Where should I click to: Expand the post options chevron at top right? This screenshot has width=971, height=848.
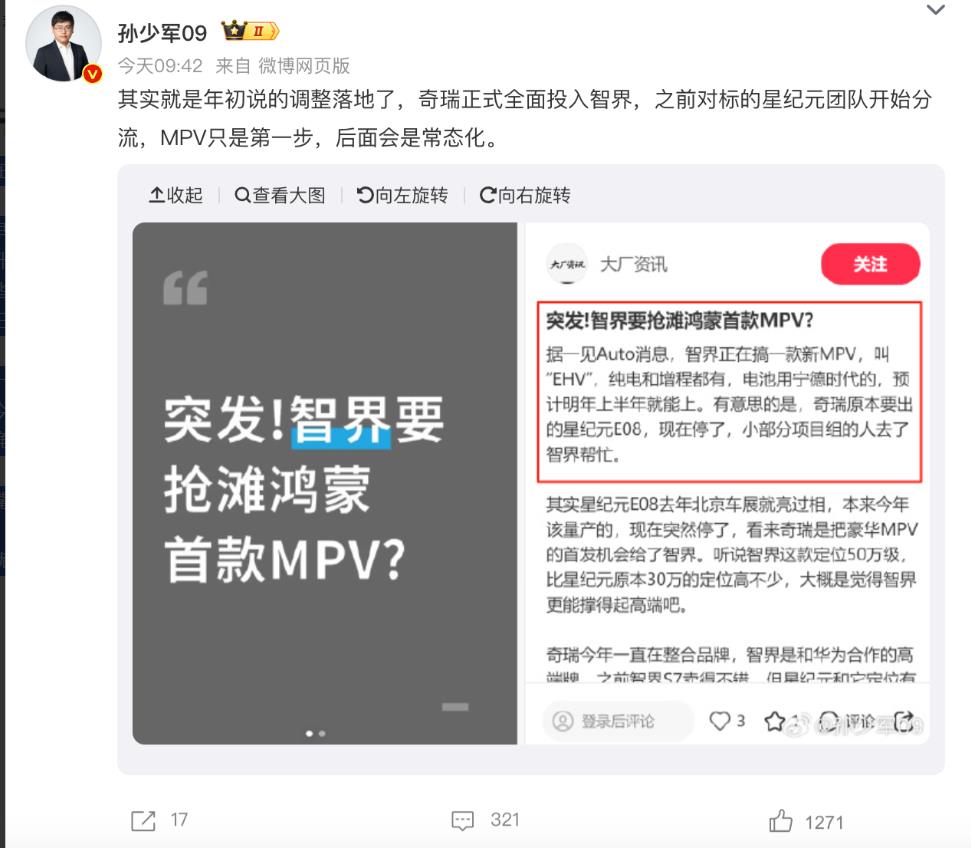point(935,9)
